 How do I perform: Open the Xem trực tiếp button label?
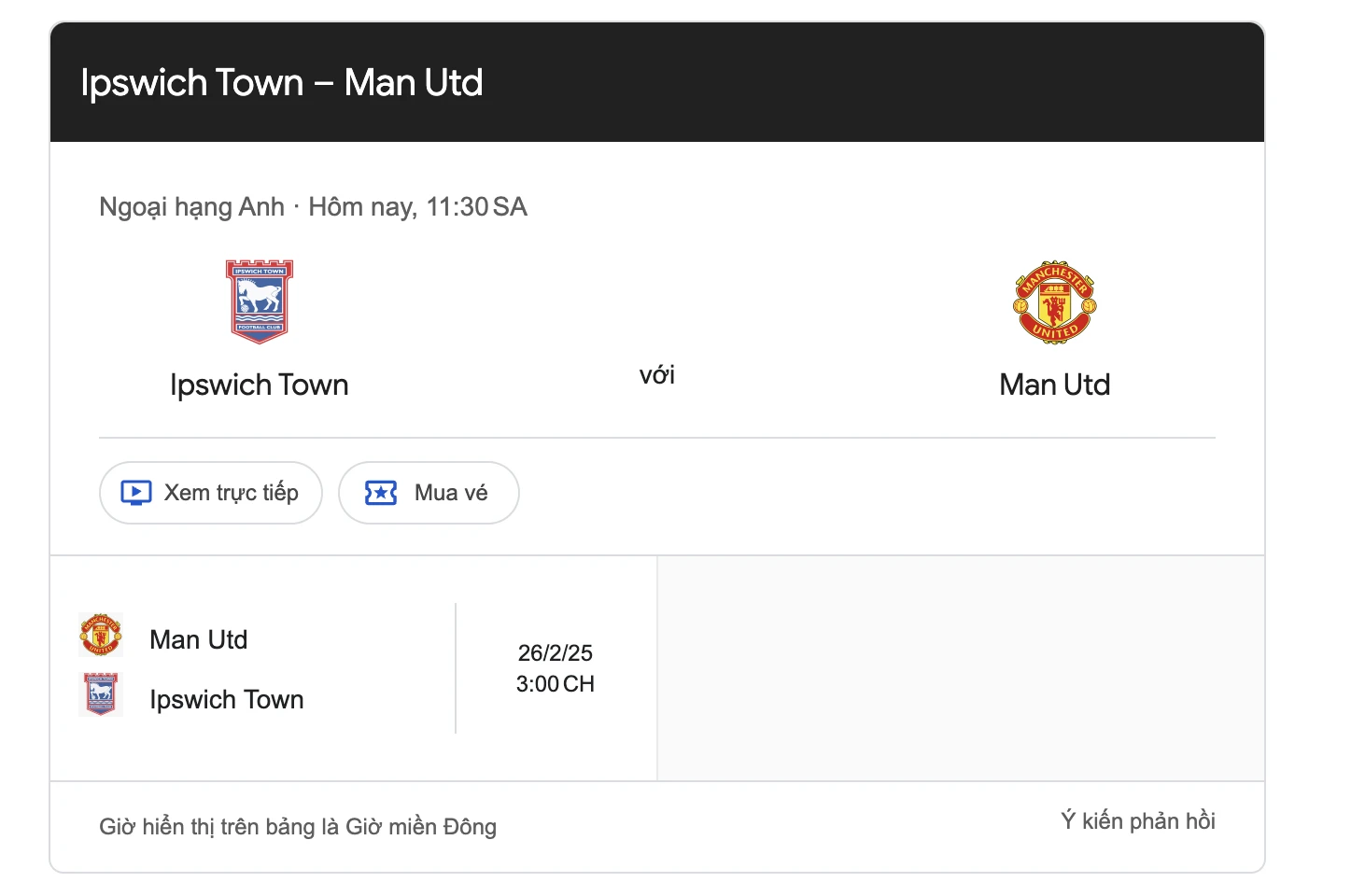coord(231,493)
